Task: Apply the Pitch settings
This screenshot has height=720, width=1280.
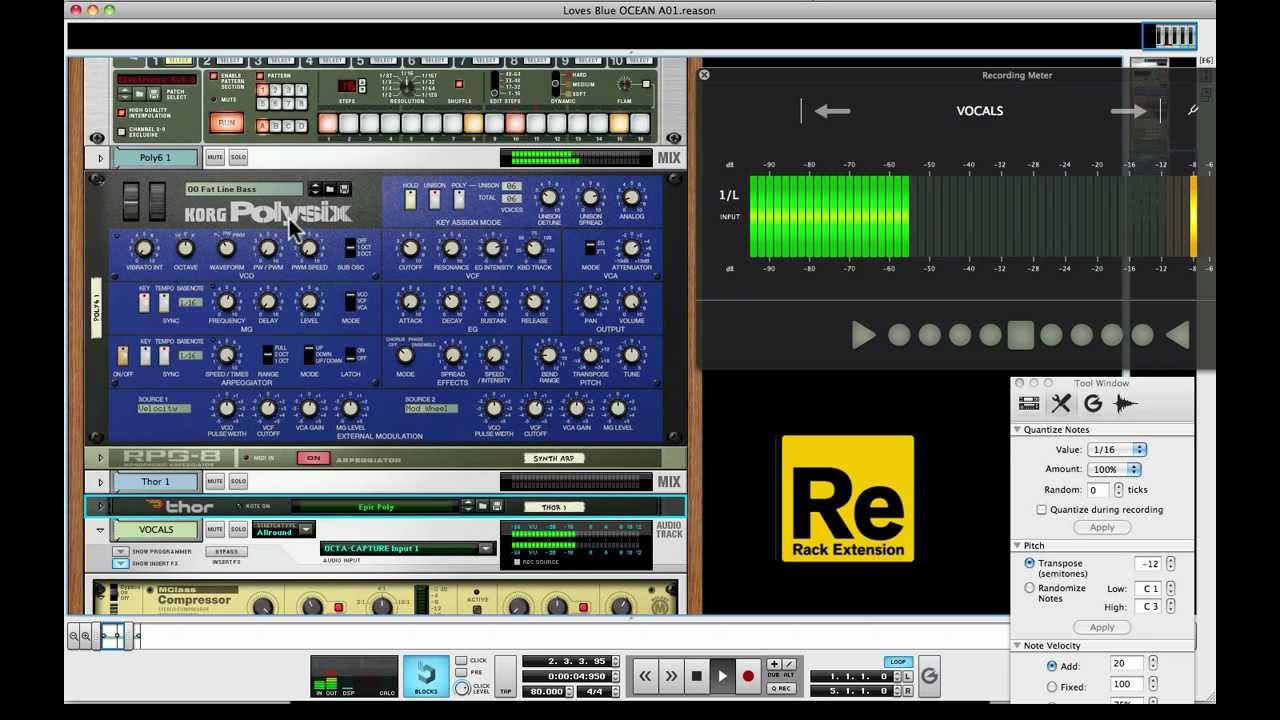Action: click(x=1102, y=628)
